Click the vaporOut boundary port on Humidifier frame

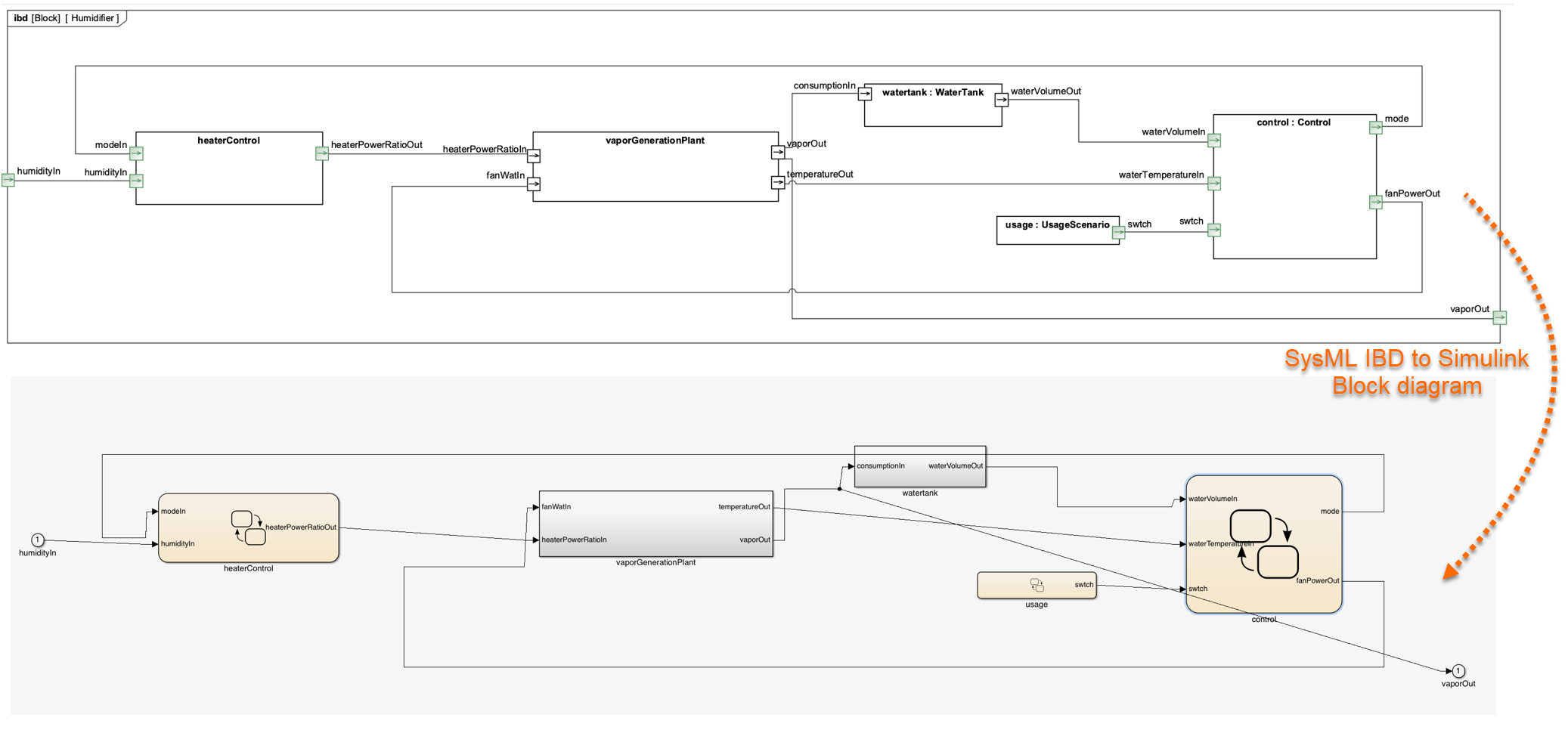pyautogui.click(x=1500, y=318)
